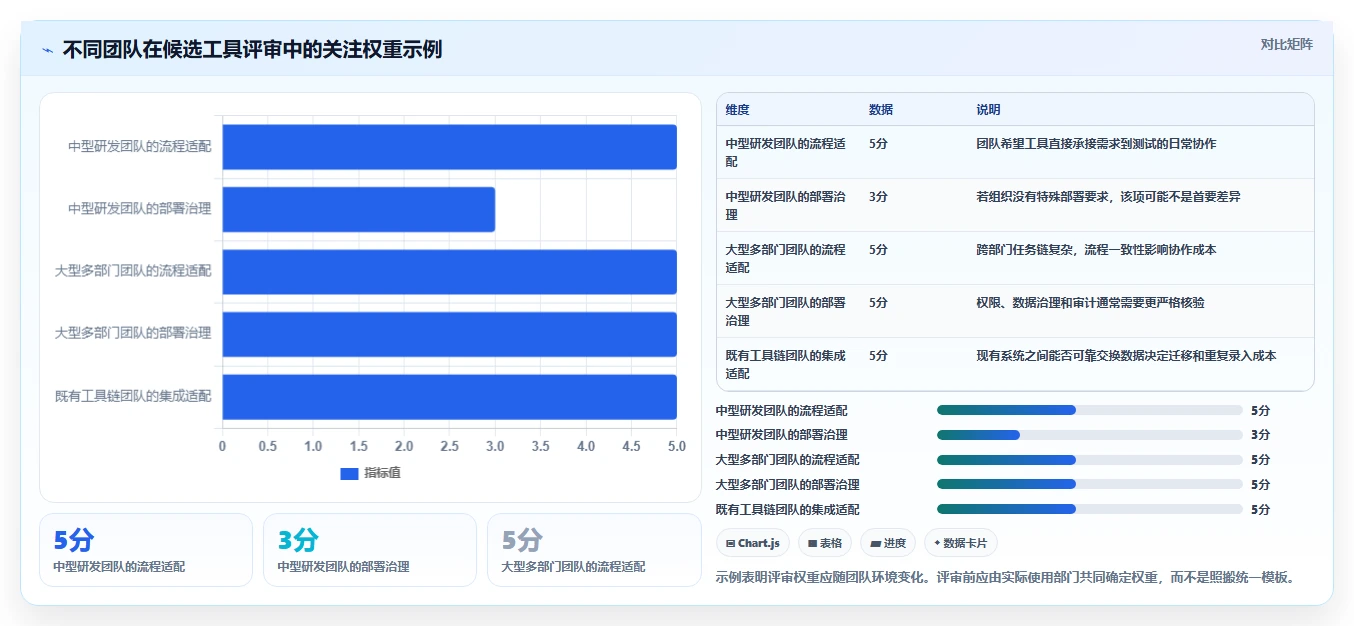
Task: Open the gray 5分 card for 大型多部门团队的流程适配
Action: [x=594, y=550]
